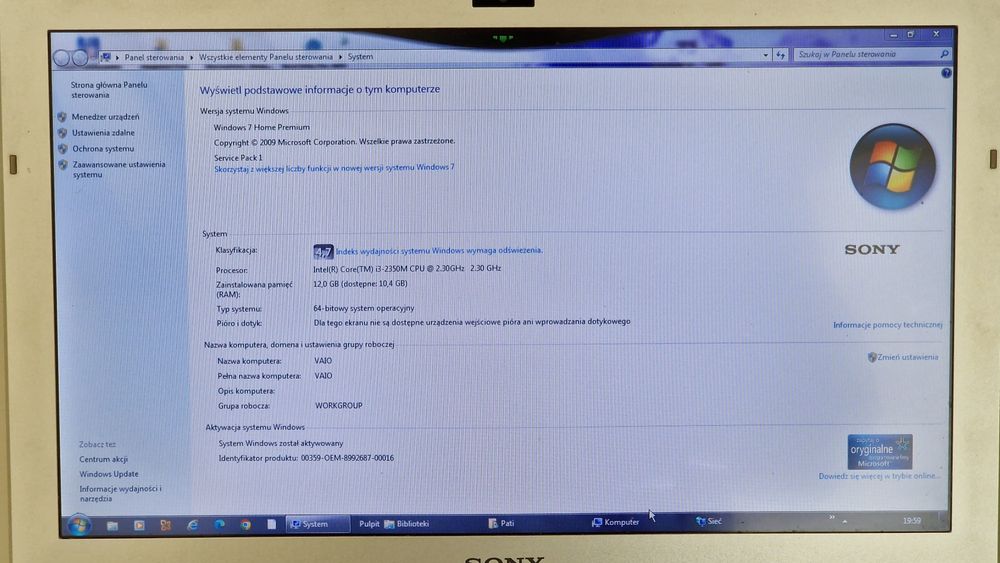
Task: Show hidden tray icons arrow
Action: tap(845, 521)
